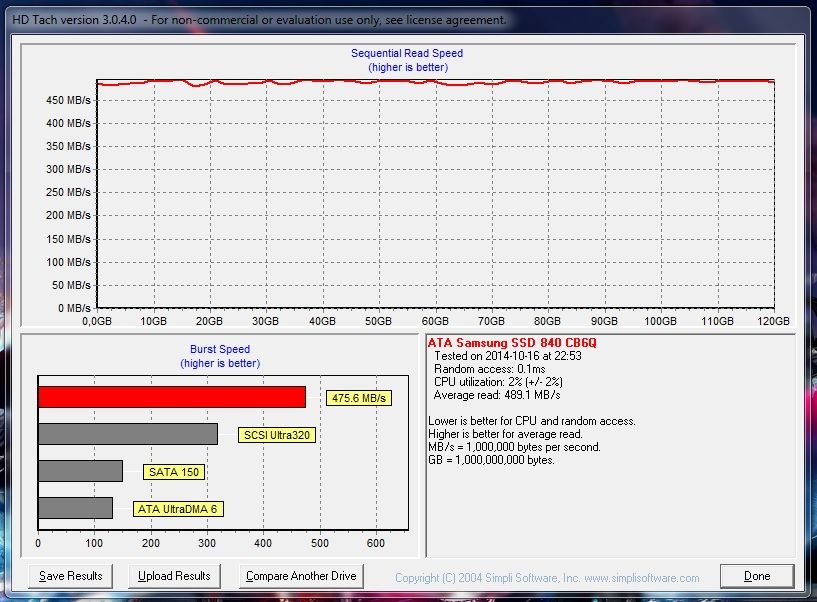Click the Tested on 2014-10-16 line
The image size is (817, 602).
tap(507, 356)
